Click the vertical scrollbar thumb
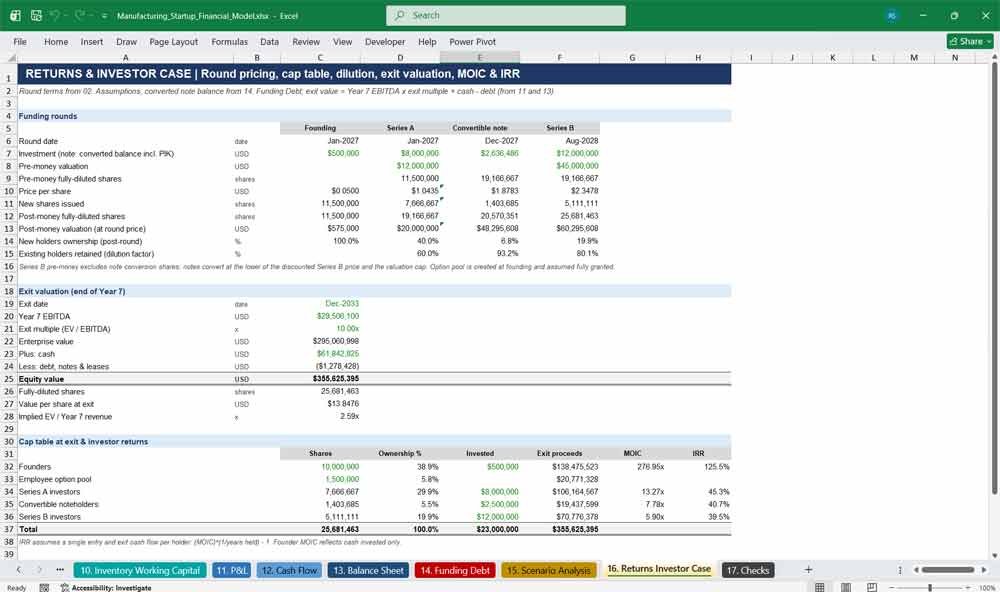The height and width of the screenshot is (592, 1000). [994, 278]
